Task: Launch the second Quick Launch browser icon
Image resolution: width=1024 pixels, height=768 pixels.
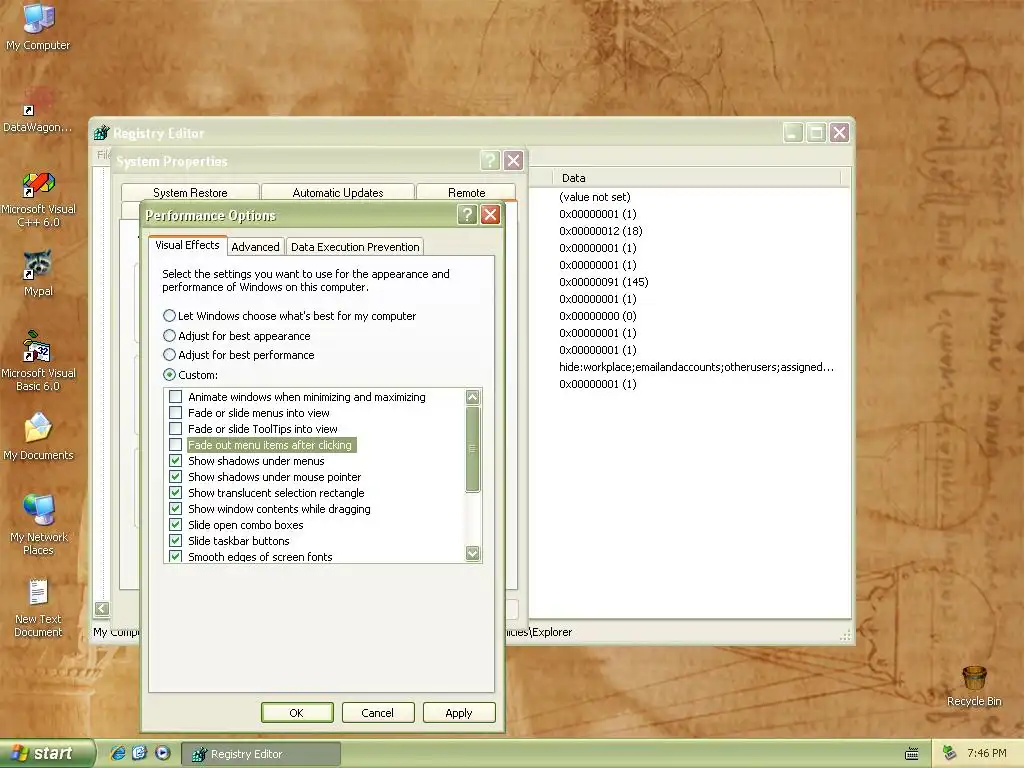Action: tap(140, 753)
